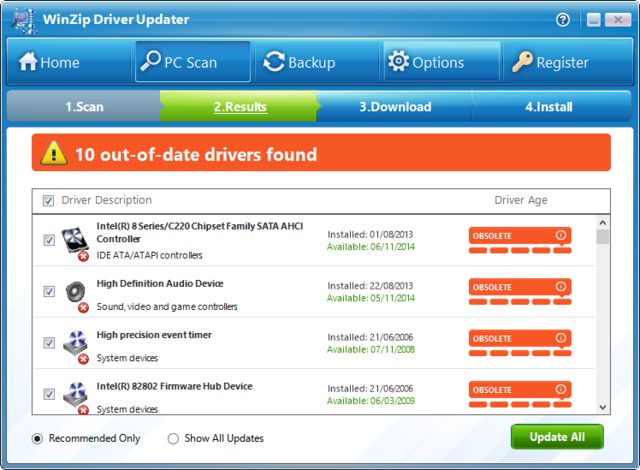
Task: Click the Options gear icon
Action: pos(398,61)
